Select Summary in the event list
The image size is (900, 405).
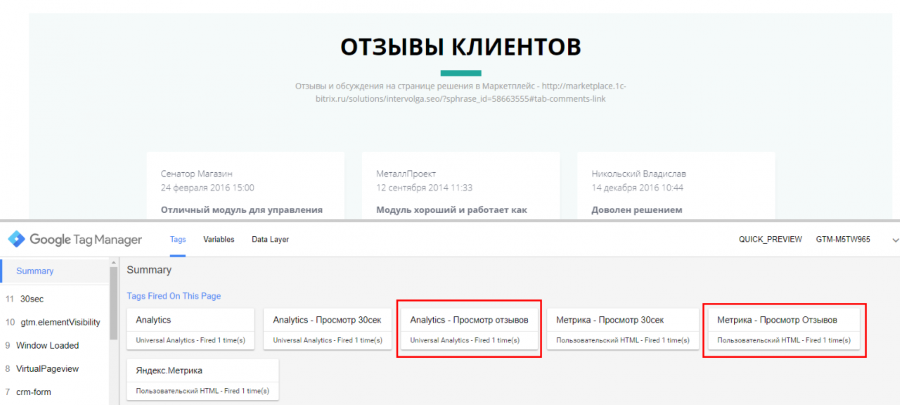pyautogui.click(x=55, y=271)
